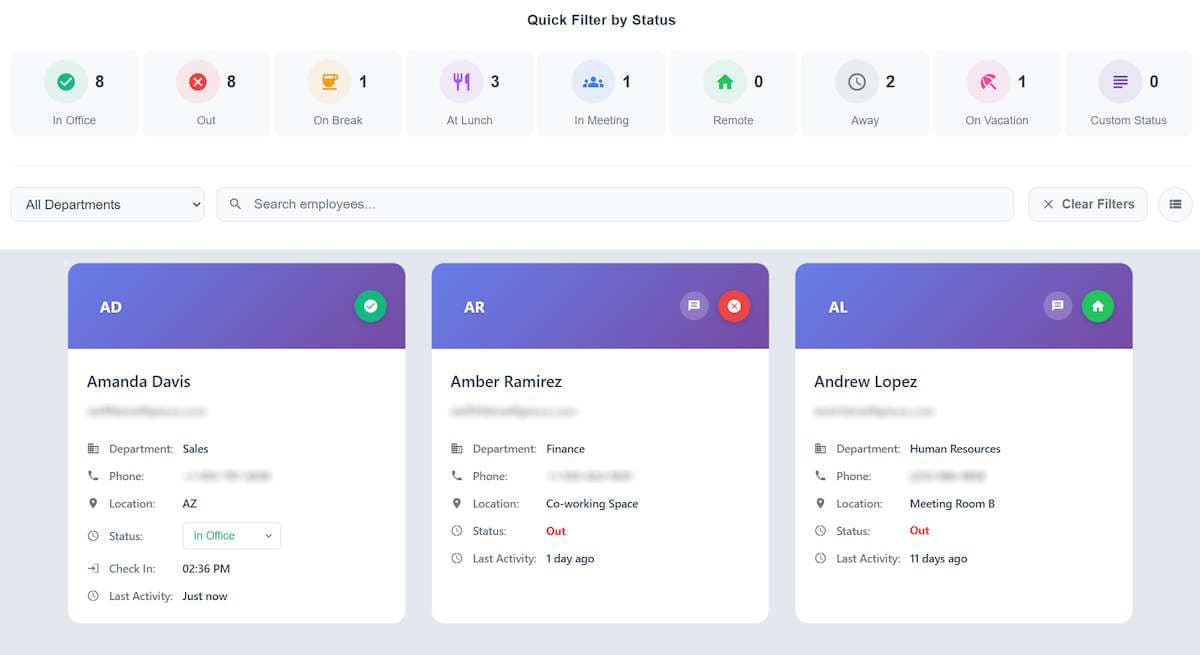This screenshot has width=1200, height=655.
Task: Open Amanda Davis's employee card name
Action: click(x=139, y=381)
